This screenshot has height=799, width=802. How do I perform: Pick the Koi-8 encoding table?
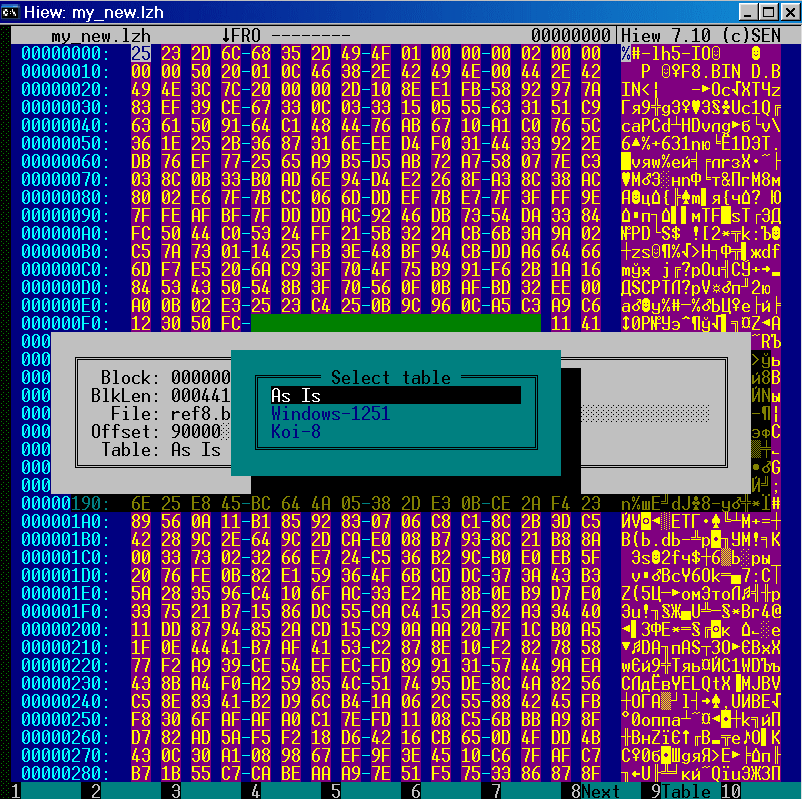[295, 431]
